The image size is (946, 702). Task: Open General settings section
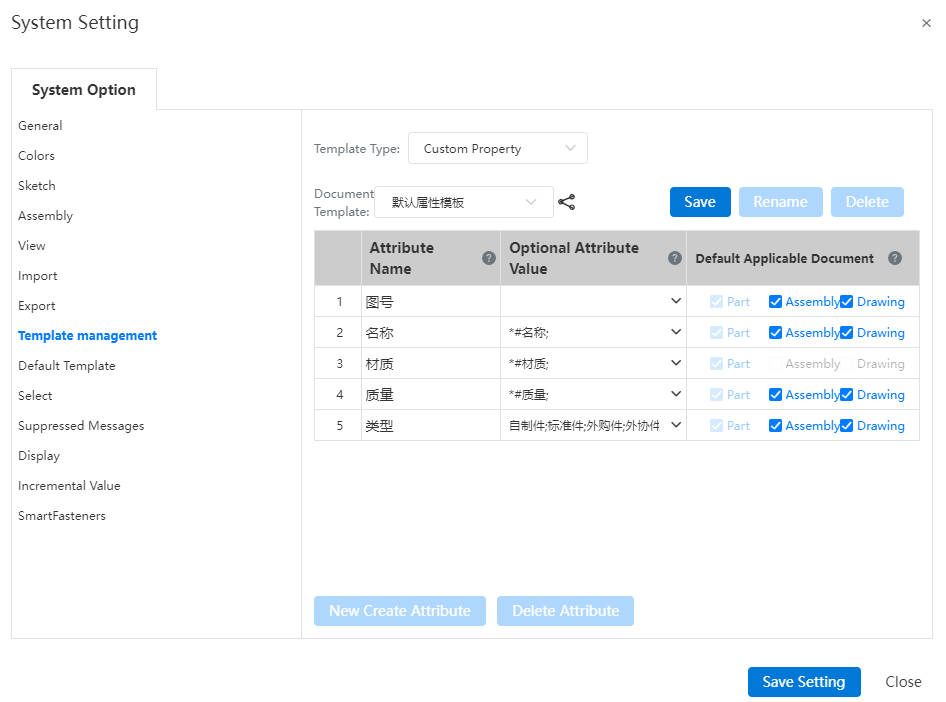pos(40,125)
